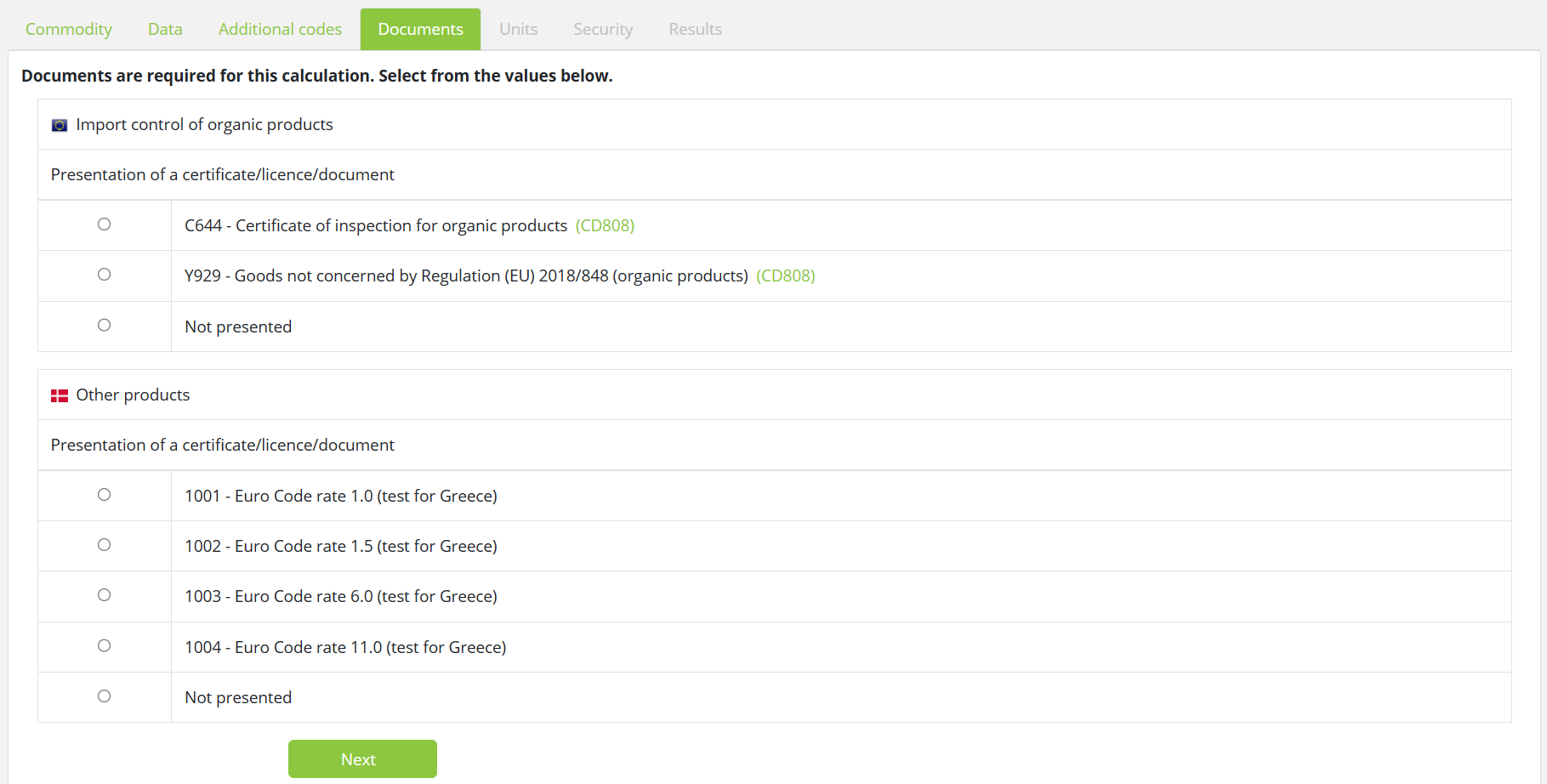Click the Denmark flag icon beside Other products
The height and width of the screenshot is (784, 1547).
click(x=60, y=395)
